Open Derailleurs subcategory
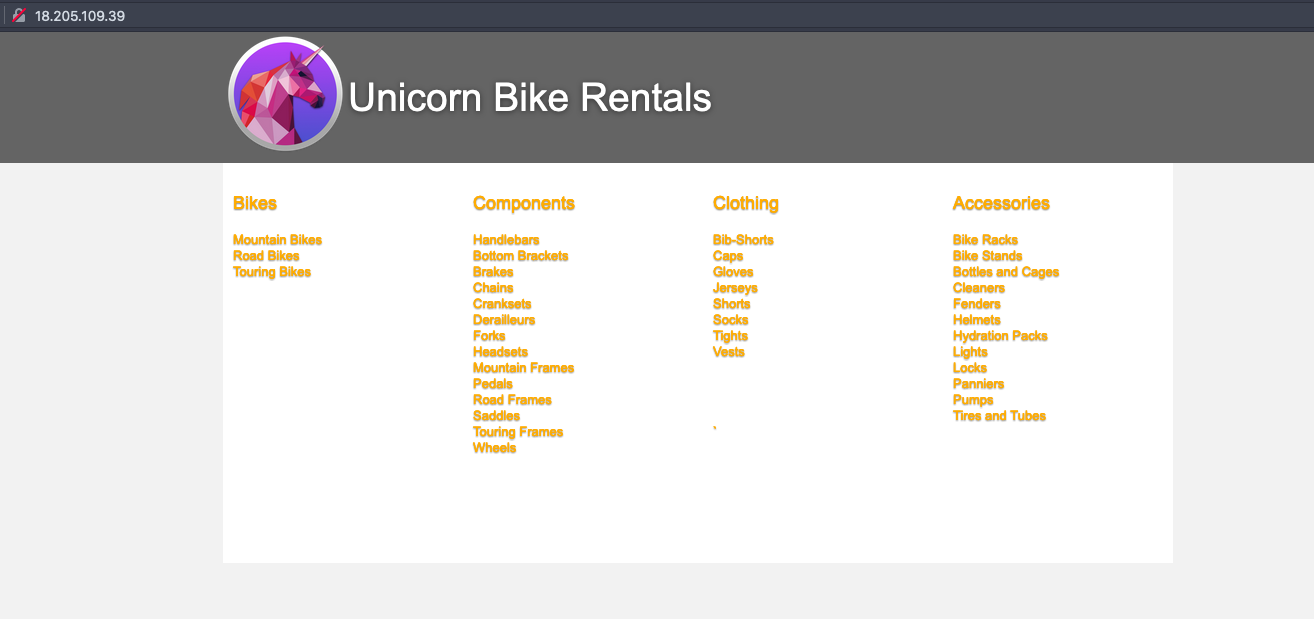 point(504,320)
